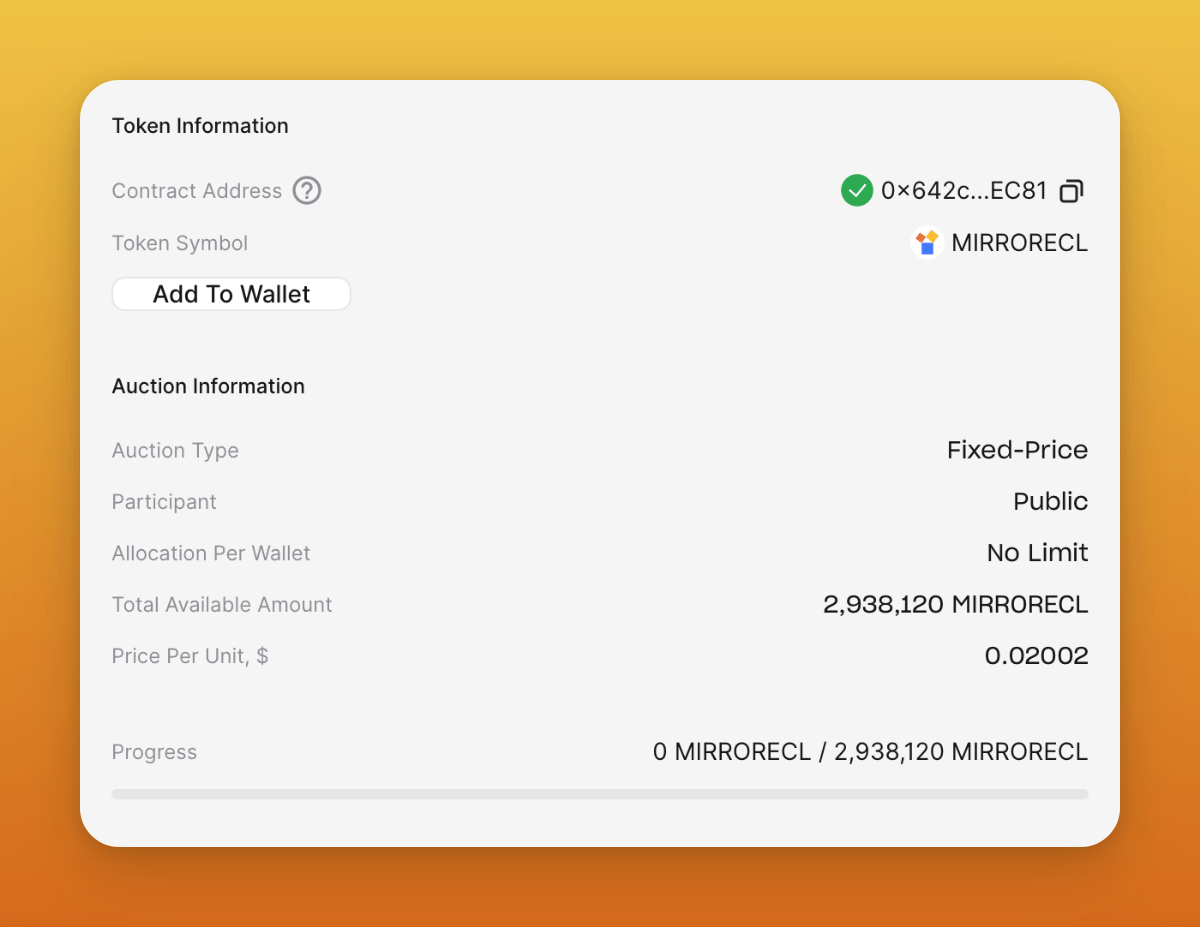This screenshot has width=1200, height=927.
Task: Click the 0.02002 price per unit value
Action: (1036, 656)
